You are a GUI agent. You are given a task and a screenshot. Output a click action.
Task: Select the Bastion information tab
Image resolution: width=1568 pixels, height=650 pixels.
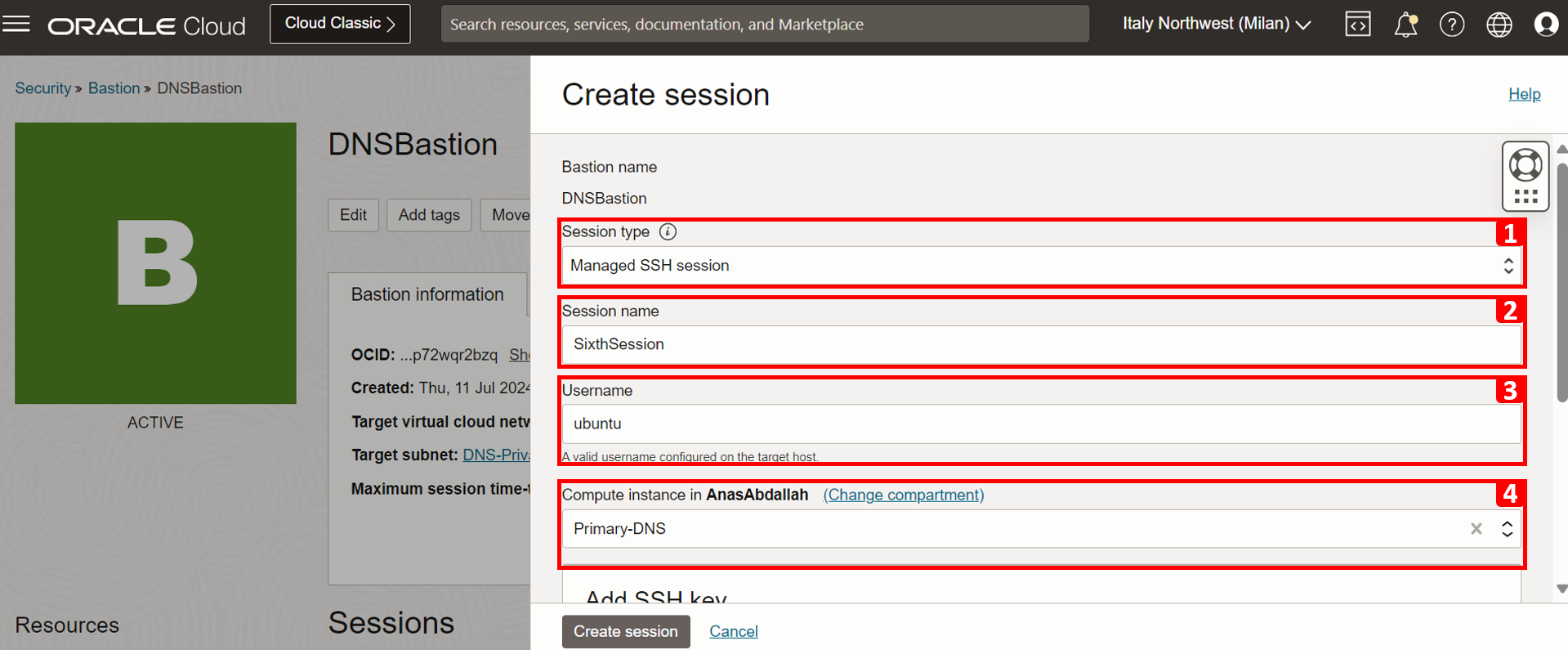(x=427, y=294)
